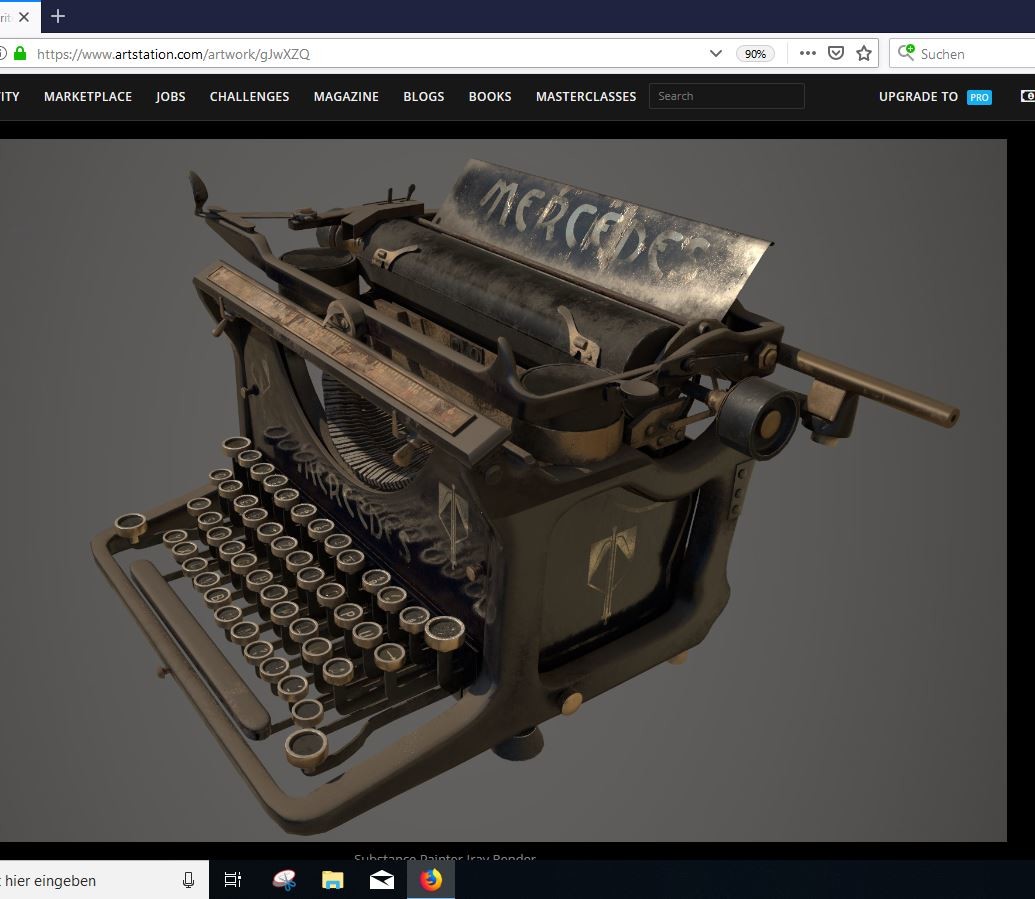The image size is (1035, 899).
Task: Open Task View from the taskbar
Action: 232,880
